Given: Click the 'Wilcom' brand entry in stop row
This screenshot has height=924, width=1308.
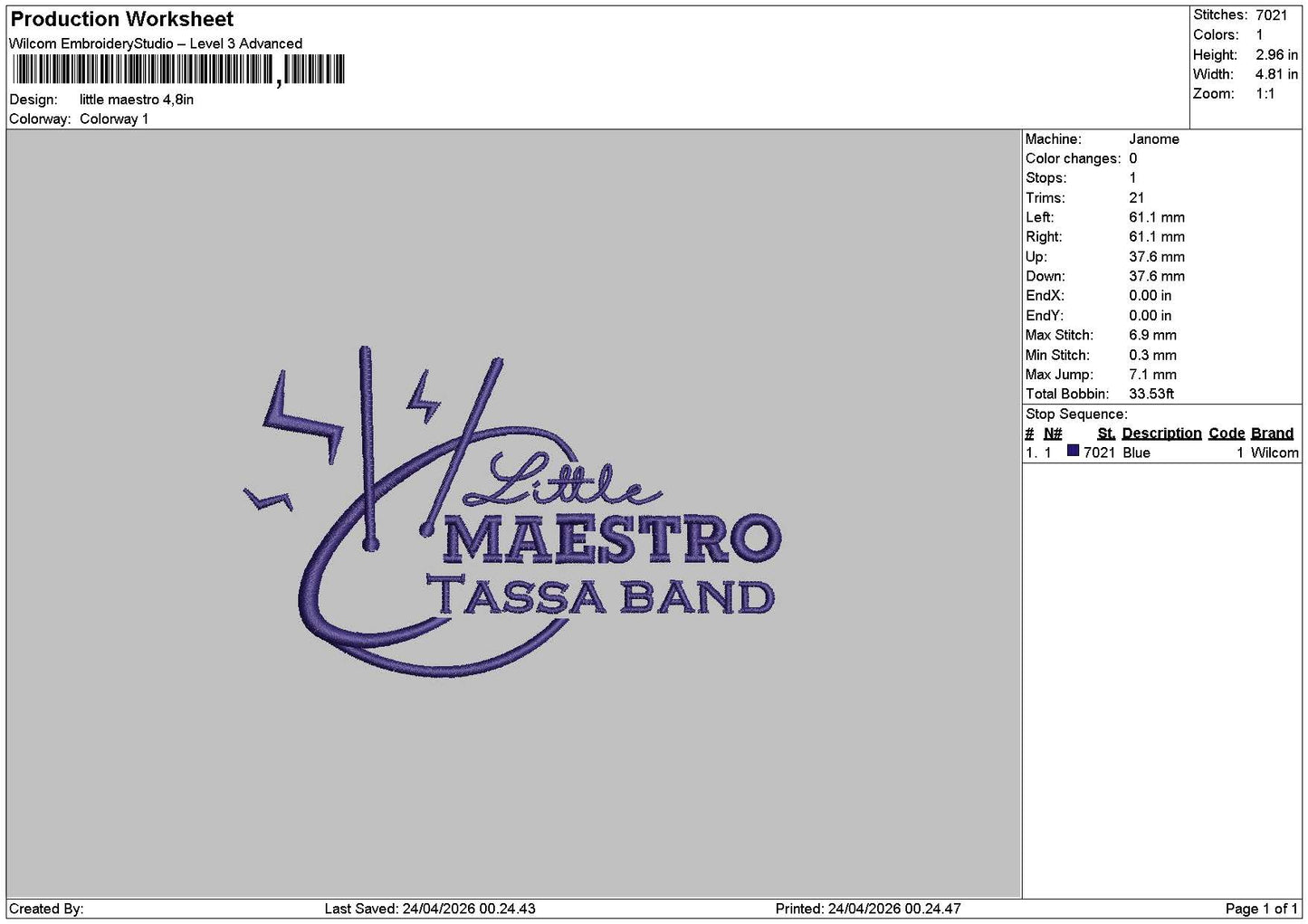Looking at the screenshot, I should 1275,452.
